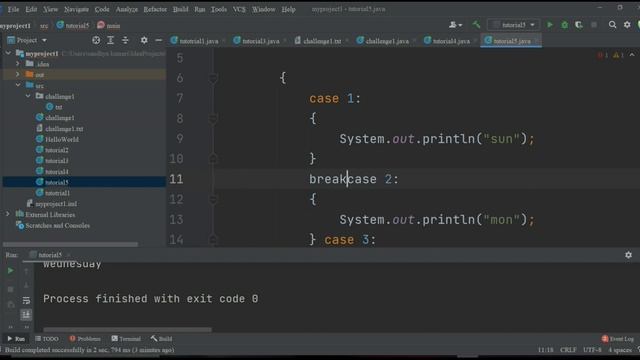Click the warning count indicator in editor
This screenshot has width=640, height=360.
(618, 55)
